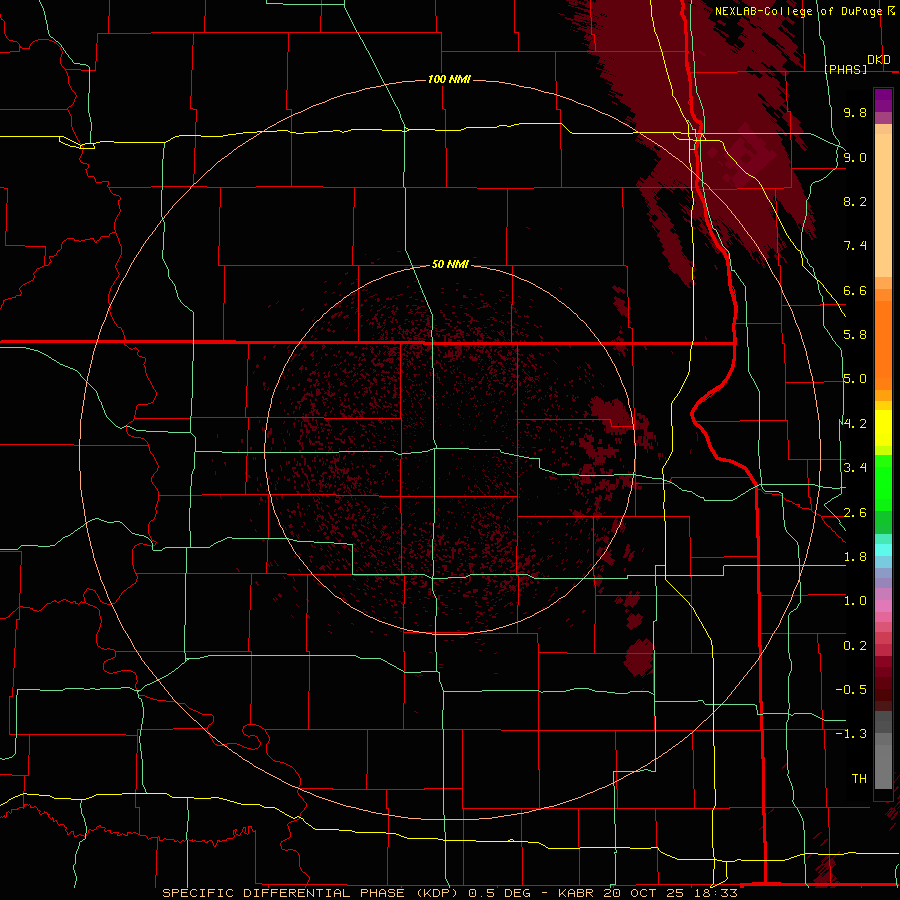The image size is (900, 900).
Task: Pick the purple segment atop the color scale
Action: [883, 100]
